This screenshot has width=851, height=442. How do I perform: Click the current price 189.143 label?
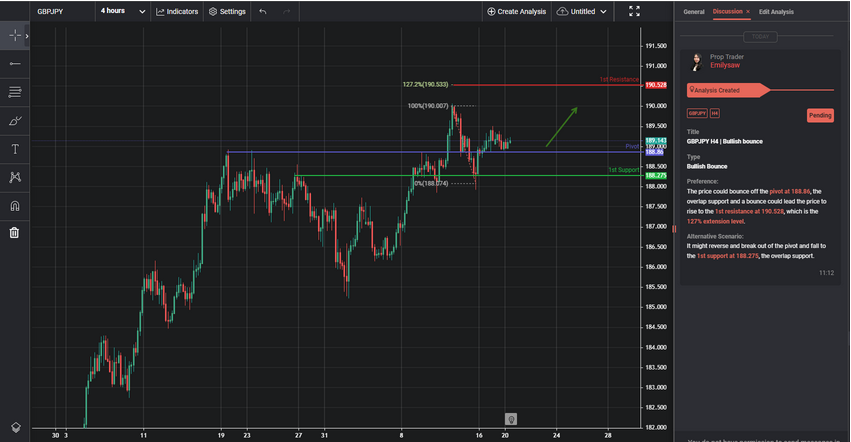click(x=656, y=141)
